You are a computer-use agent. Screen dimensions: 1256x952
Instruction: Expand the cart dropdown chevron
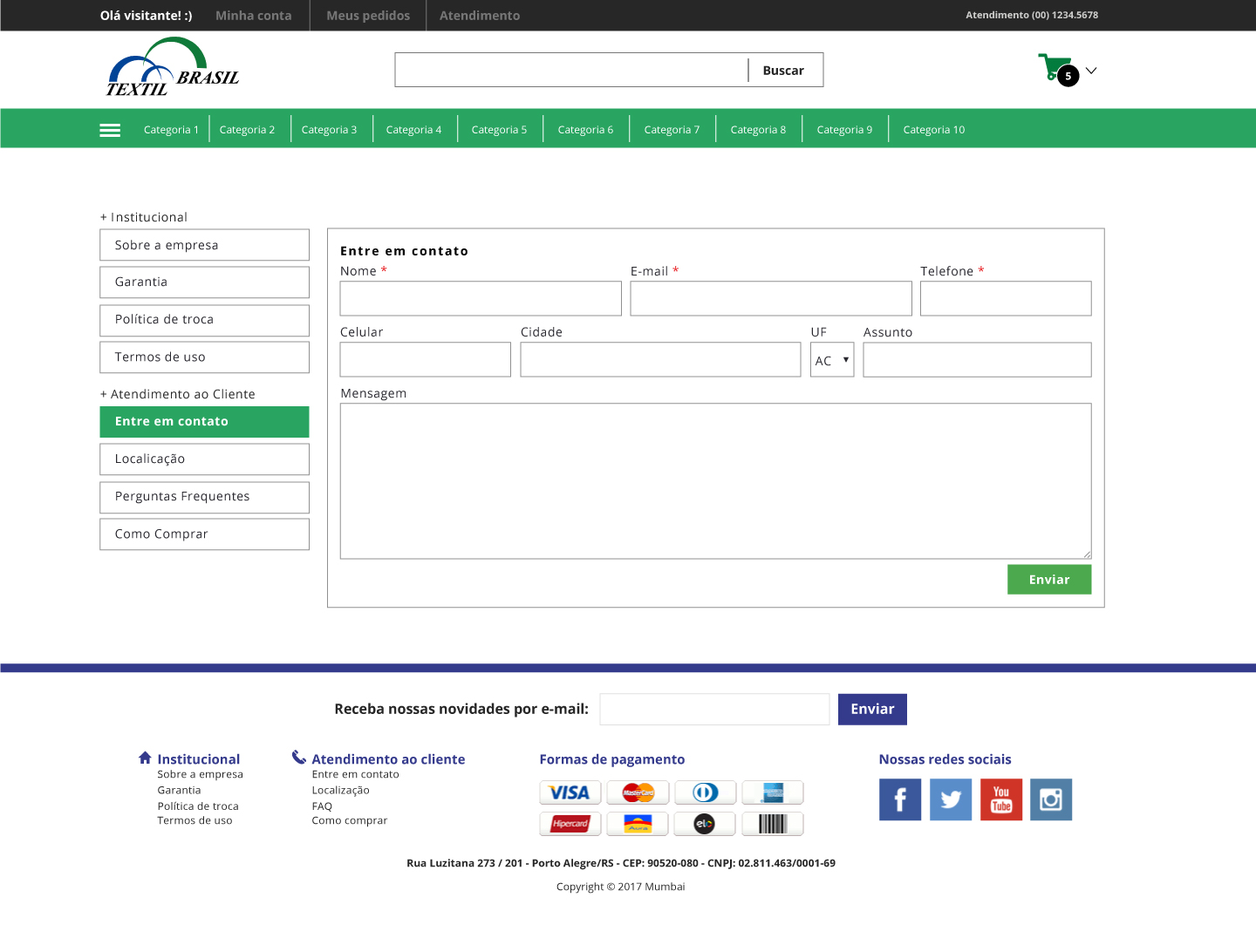coord(1091,71)
